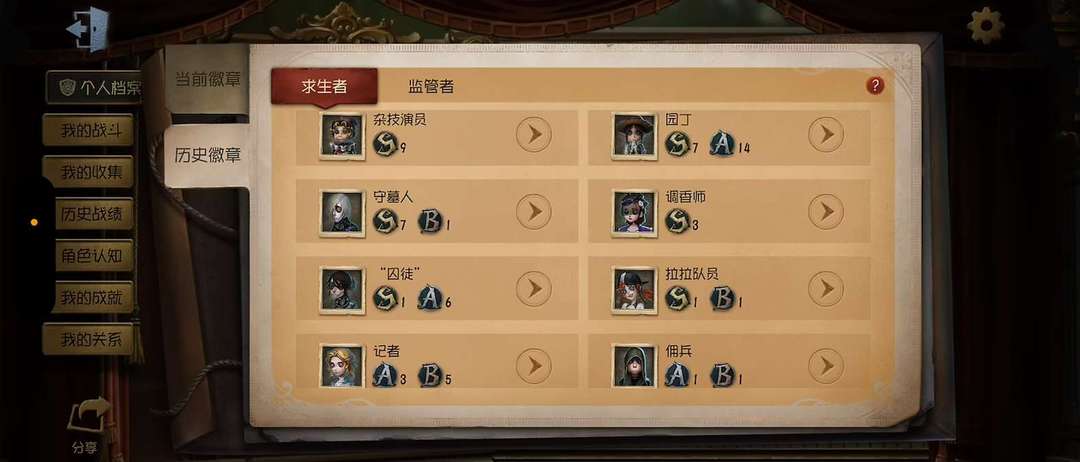Viewport: 1080px width, 462px height.
Task: Click the 守墓人 character portrait
Action: [x=342, y=213]
